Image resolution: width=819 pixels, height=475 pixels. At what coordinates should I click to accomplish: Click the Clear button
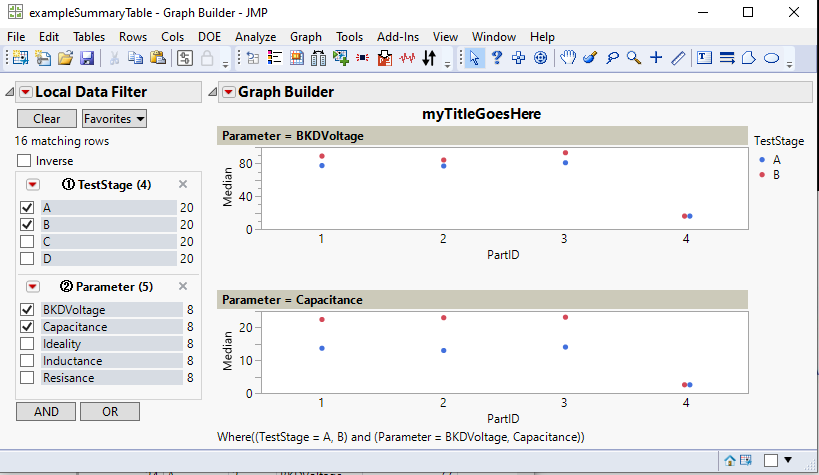pos(47,119)
